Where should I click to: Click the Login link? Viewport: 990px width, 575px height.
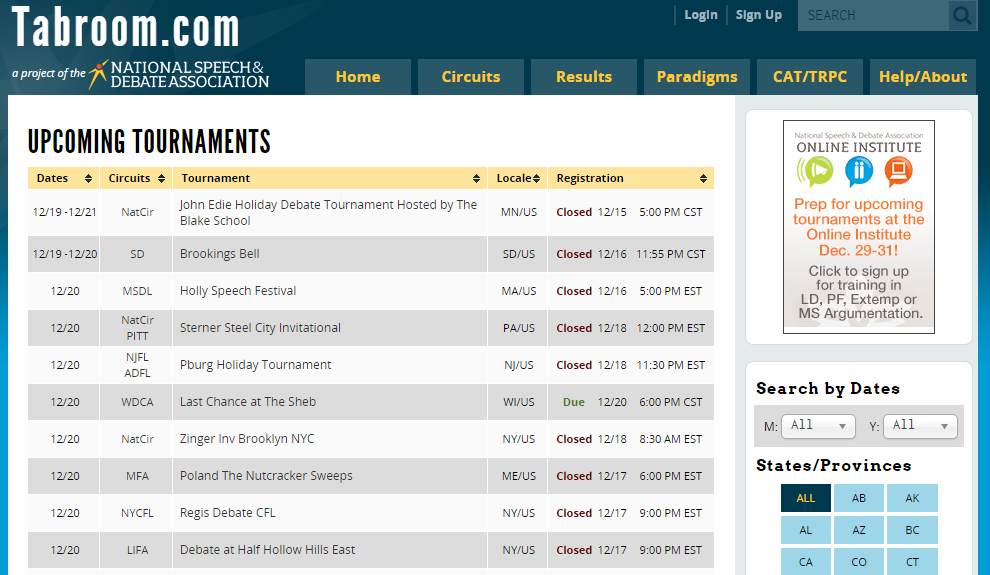point(700,15)
